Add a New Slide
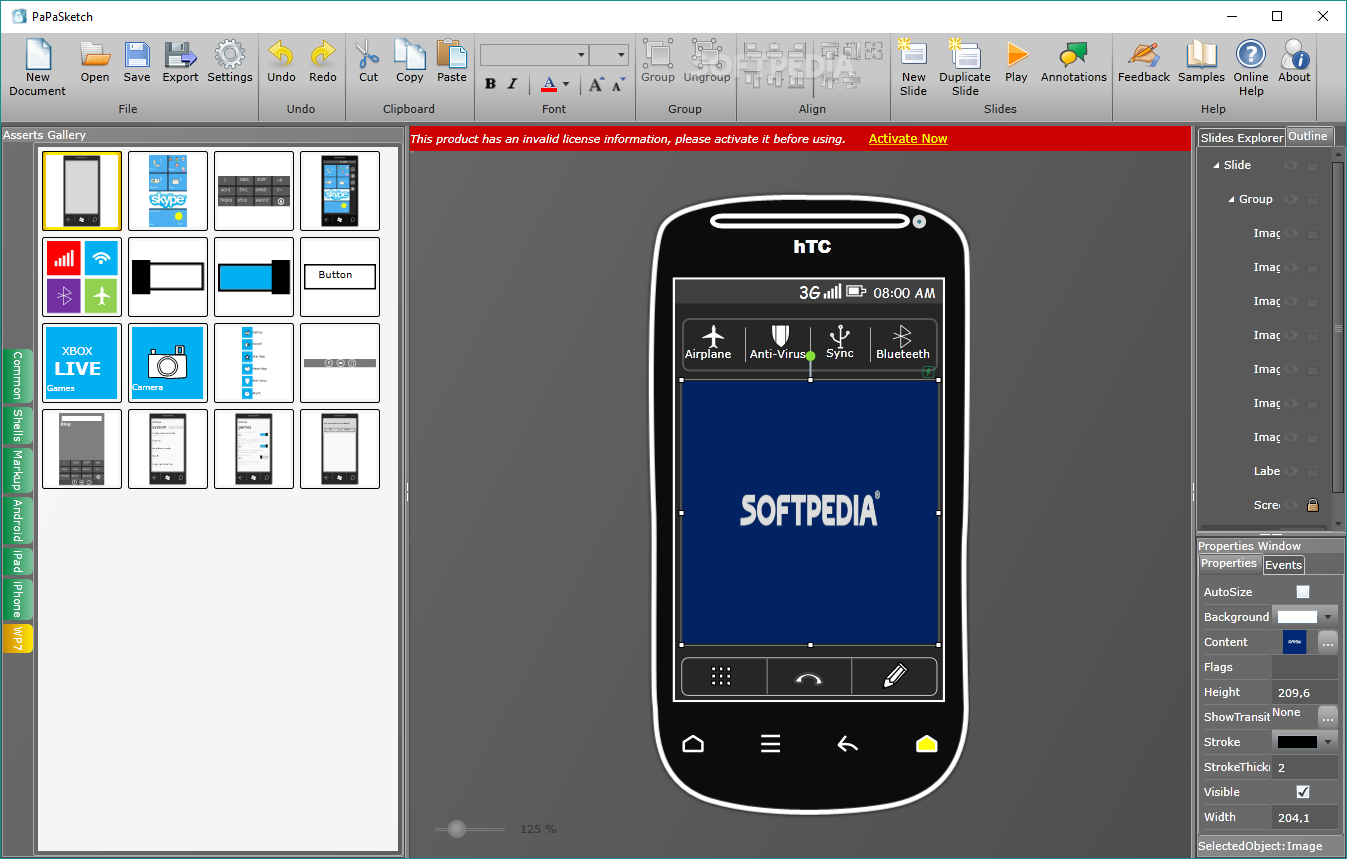 click(x=913, y=68)
